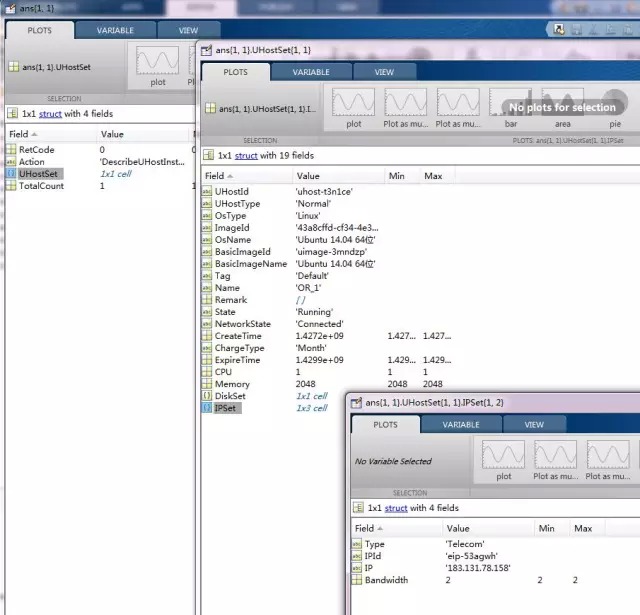
Task: Open the VARIABLE tab in the IPSet window
Action: (x=461, y=424)
